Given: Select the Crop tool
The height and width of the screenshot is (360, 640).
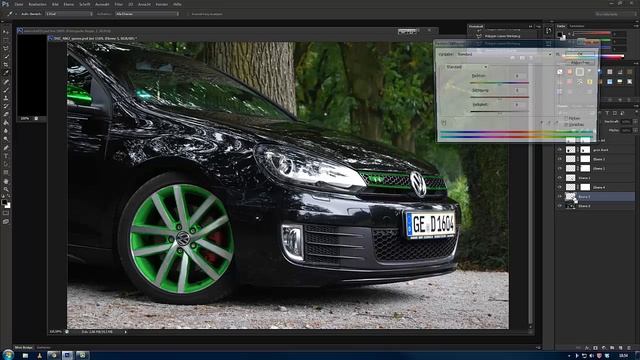Looking at the screenshot, I should click(x=6, y=64).
